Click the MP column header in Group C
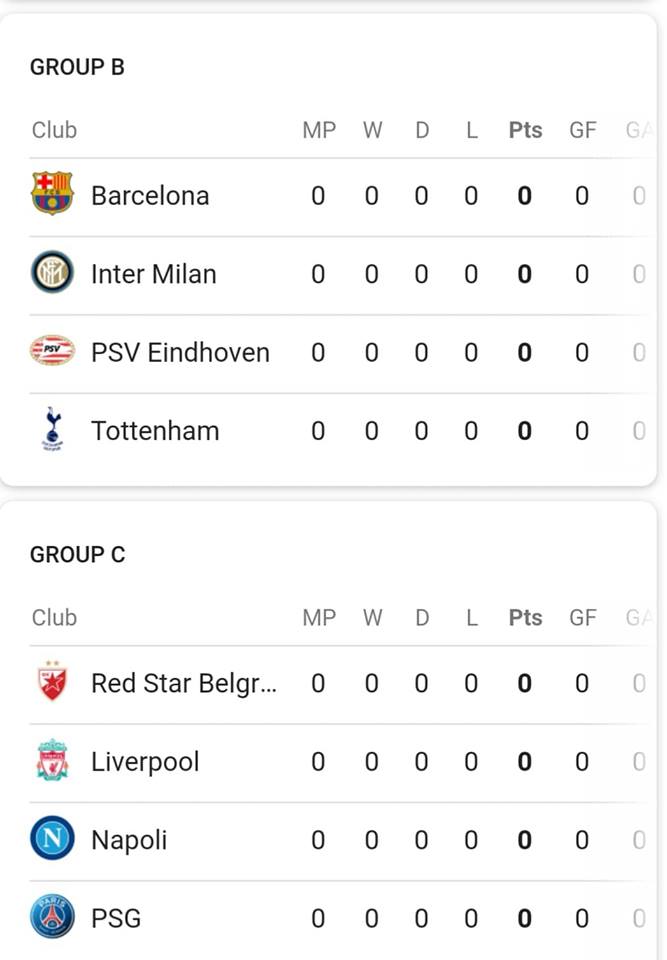This screenshot has width=667, height=960. 319,618
